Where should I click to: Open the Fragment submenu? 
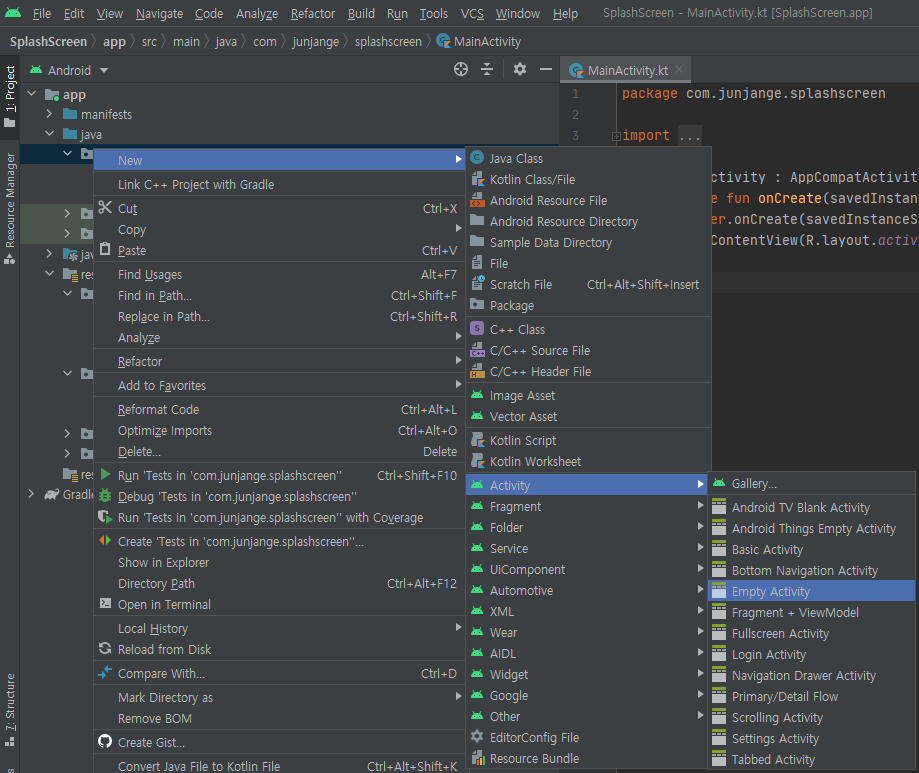point(588,506)
